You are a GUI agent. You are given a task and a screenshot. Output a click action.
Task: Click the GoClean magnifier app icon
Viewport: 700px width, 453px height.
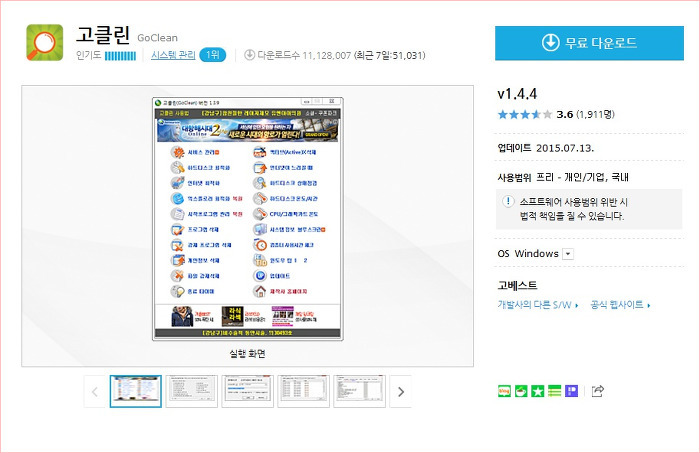45,42
